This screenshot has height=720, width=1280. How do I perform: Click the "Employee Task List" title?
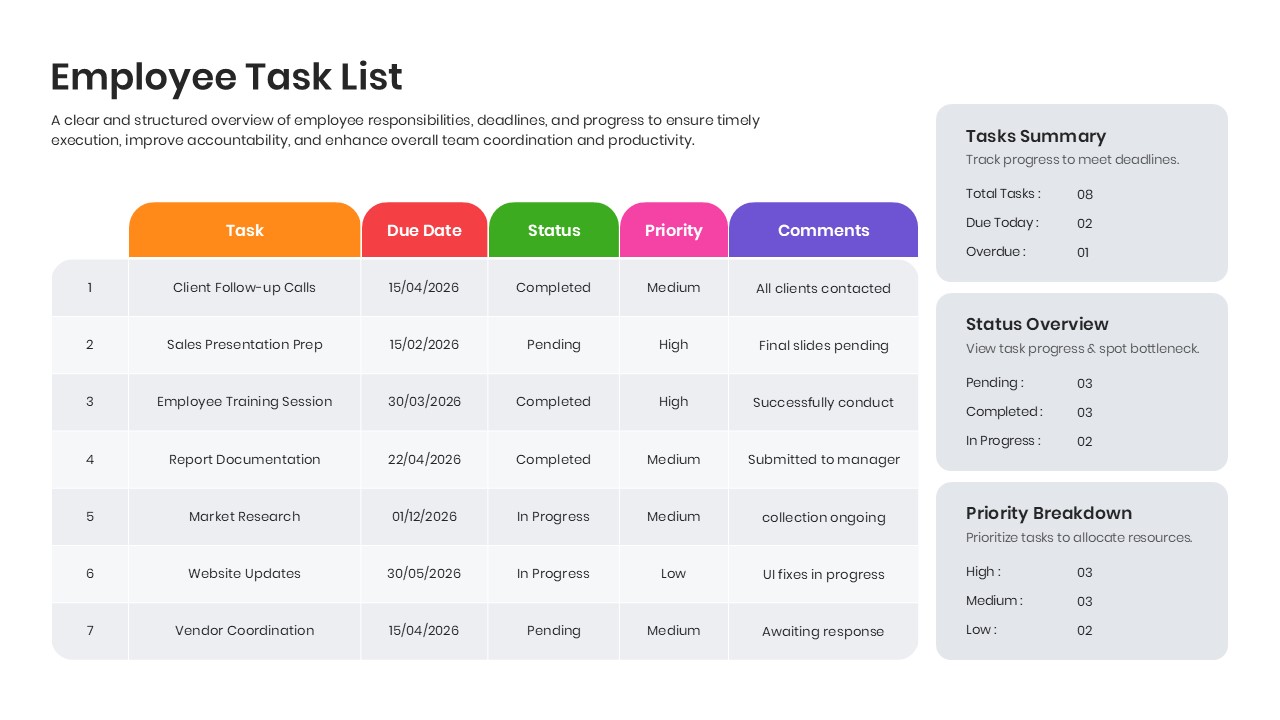click(226, 77)
